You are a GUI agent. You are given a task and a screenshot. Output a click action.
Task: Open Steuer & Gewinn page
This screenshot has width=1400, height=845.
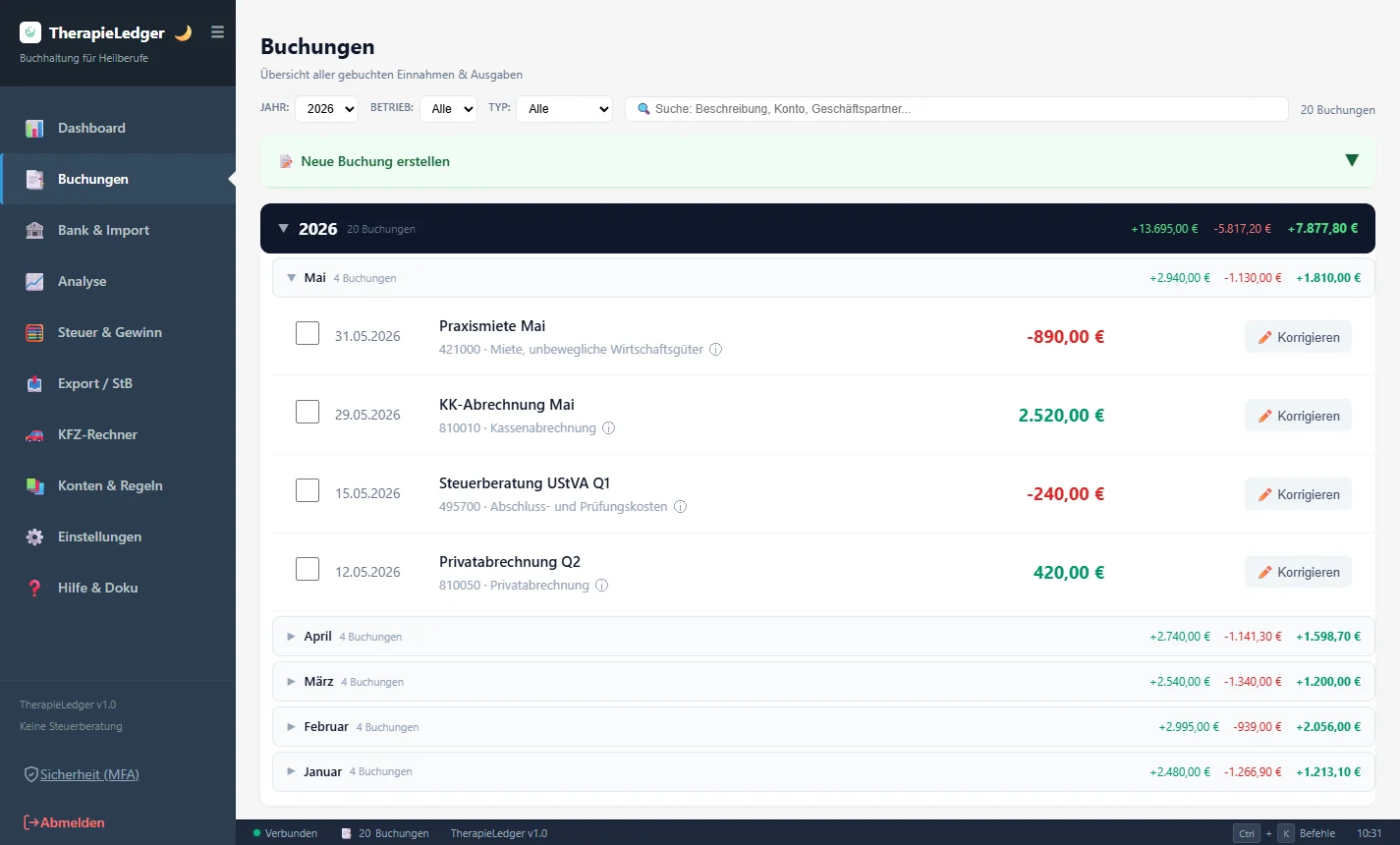[x=118, y=332]
